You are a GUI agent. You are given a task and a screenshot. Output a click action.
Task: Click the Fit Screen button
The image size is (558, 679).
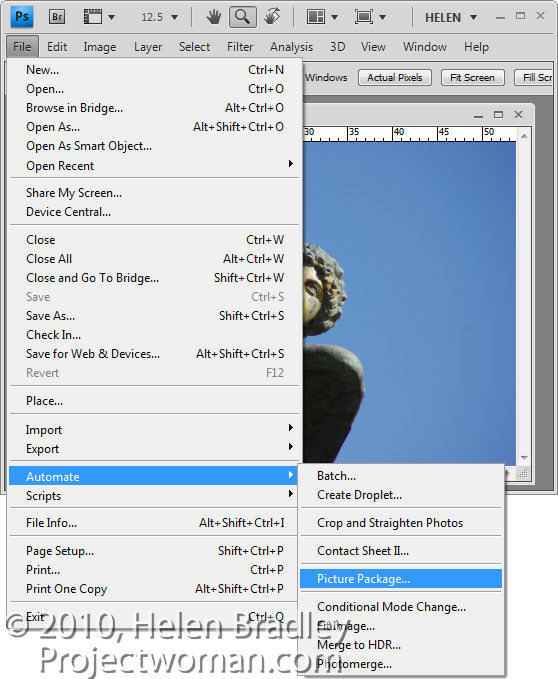(x=472, y=78)
